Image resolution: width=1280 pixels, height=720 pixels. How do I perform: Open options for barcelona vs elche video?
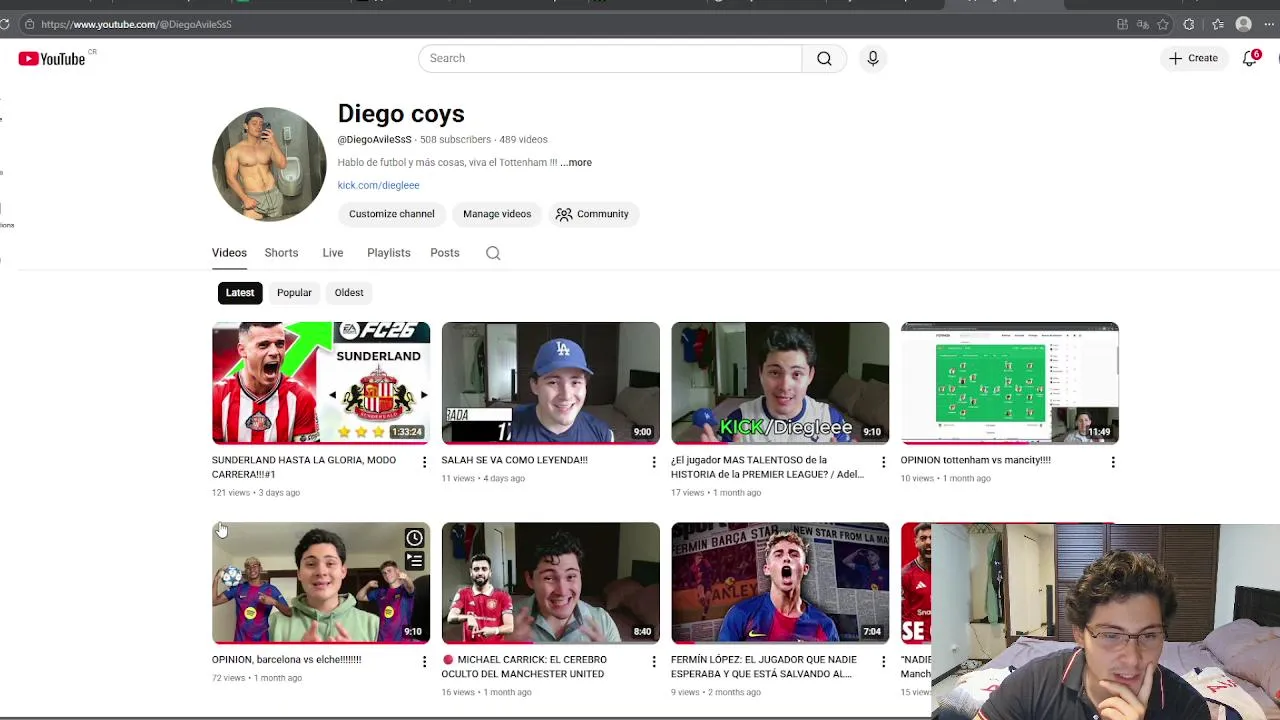(x=424, y=662)
